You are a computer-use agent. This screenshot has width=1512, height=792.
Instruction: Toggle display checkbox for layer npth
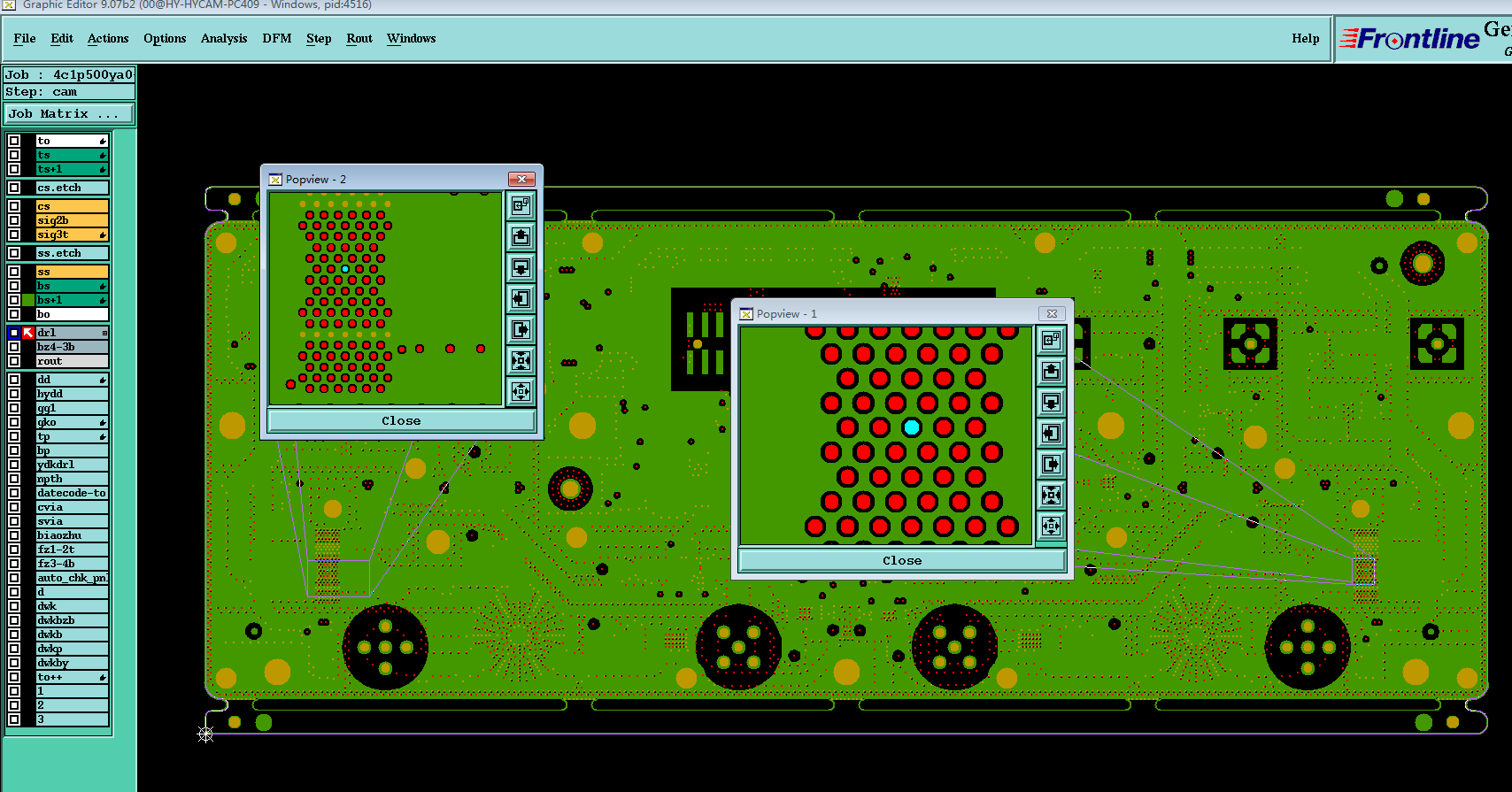point(14,479)
